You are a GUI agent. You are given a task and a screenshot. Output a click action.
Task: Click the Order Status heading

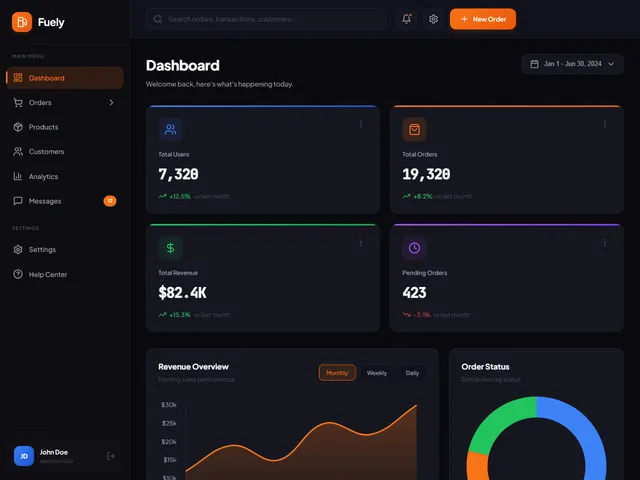(x=485, y=367)
